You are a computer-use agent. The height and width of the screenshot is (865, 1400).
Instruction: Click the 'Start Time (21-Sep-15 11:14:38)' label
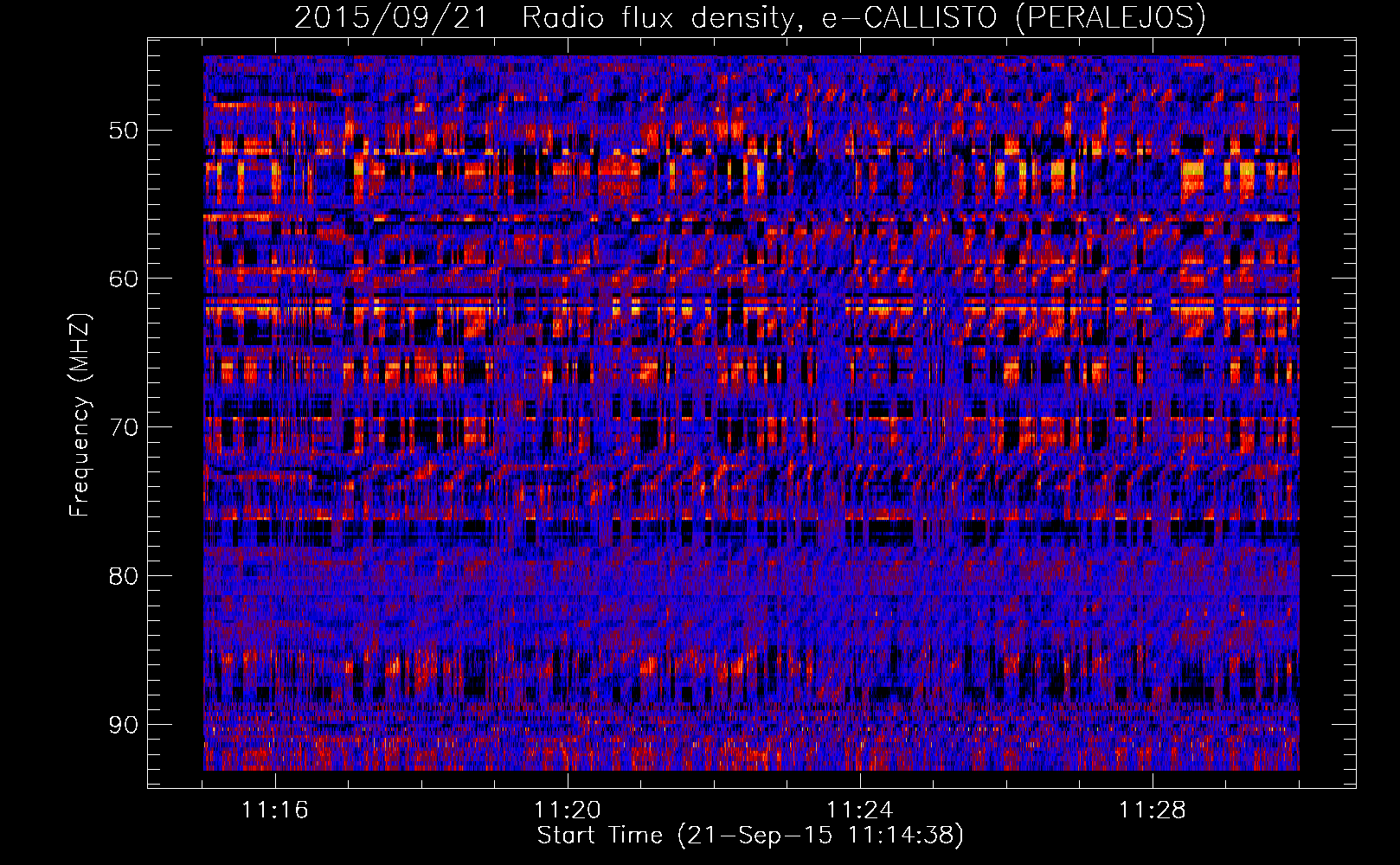click(x=750, y=836)
